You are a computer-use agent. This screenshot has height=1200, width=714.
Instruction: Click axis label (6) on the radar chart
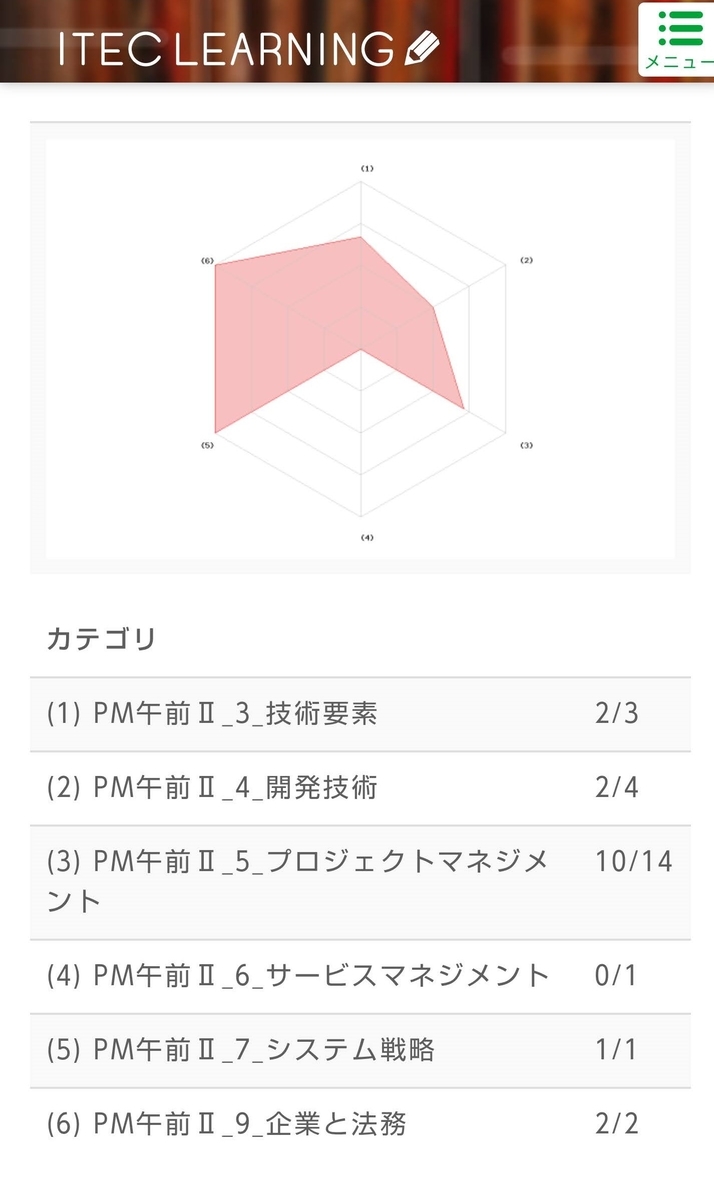click(205, 259)
